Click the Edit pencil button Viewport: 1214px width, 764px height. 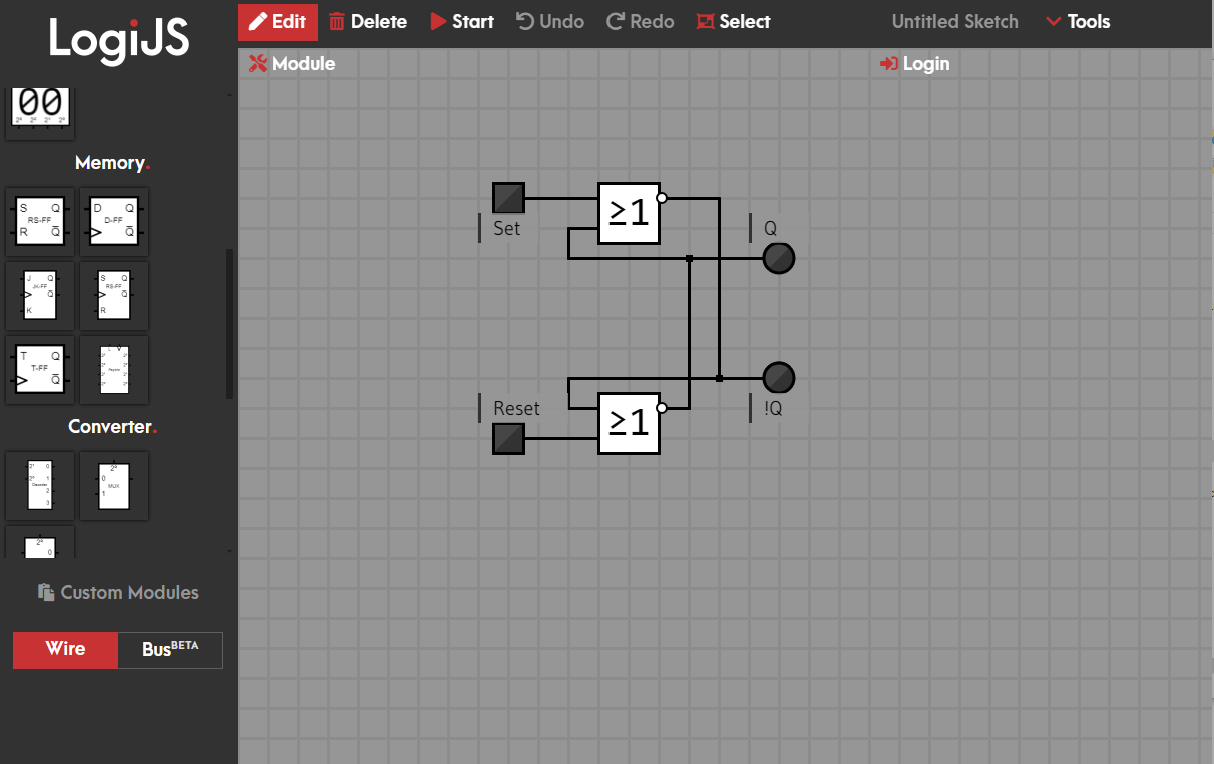pos(278,21)
